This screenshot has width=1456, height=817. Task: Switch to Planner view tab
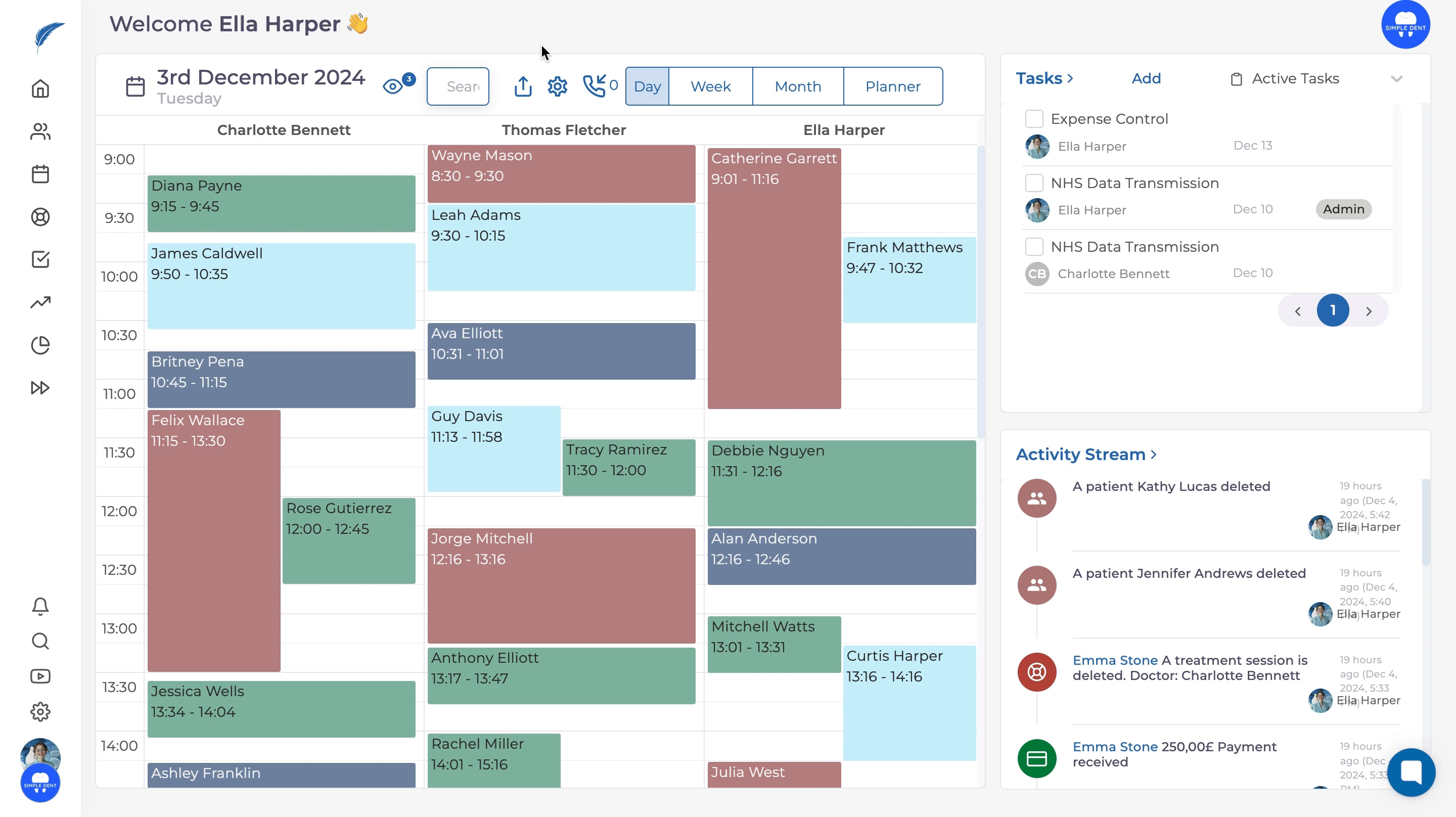[x=892, y=86]
